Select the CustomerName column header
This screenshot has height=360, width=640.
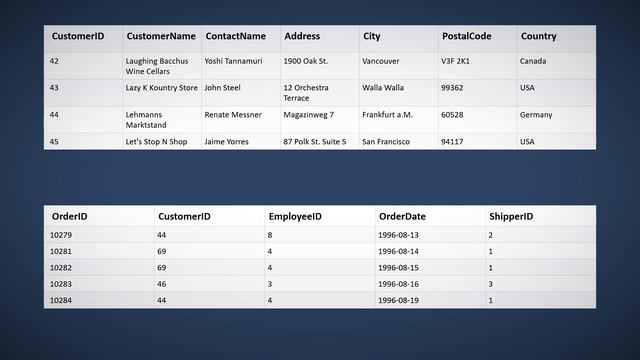pos(161,36)
